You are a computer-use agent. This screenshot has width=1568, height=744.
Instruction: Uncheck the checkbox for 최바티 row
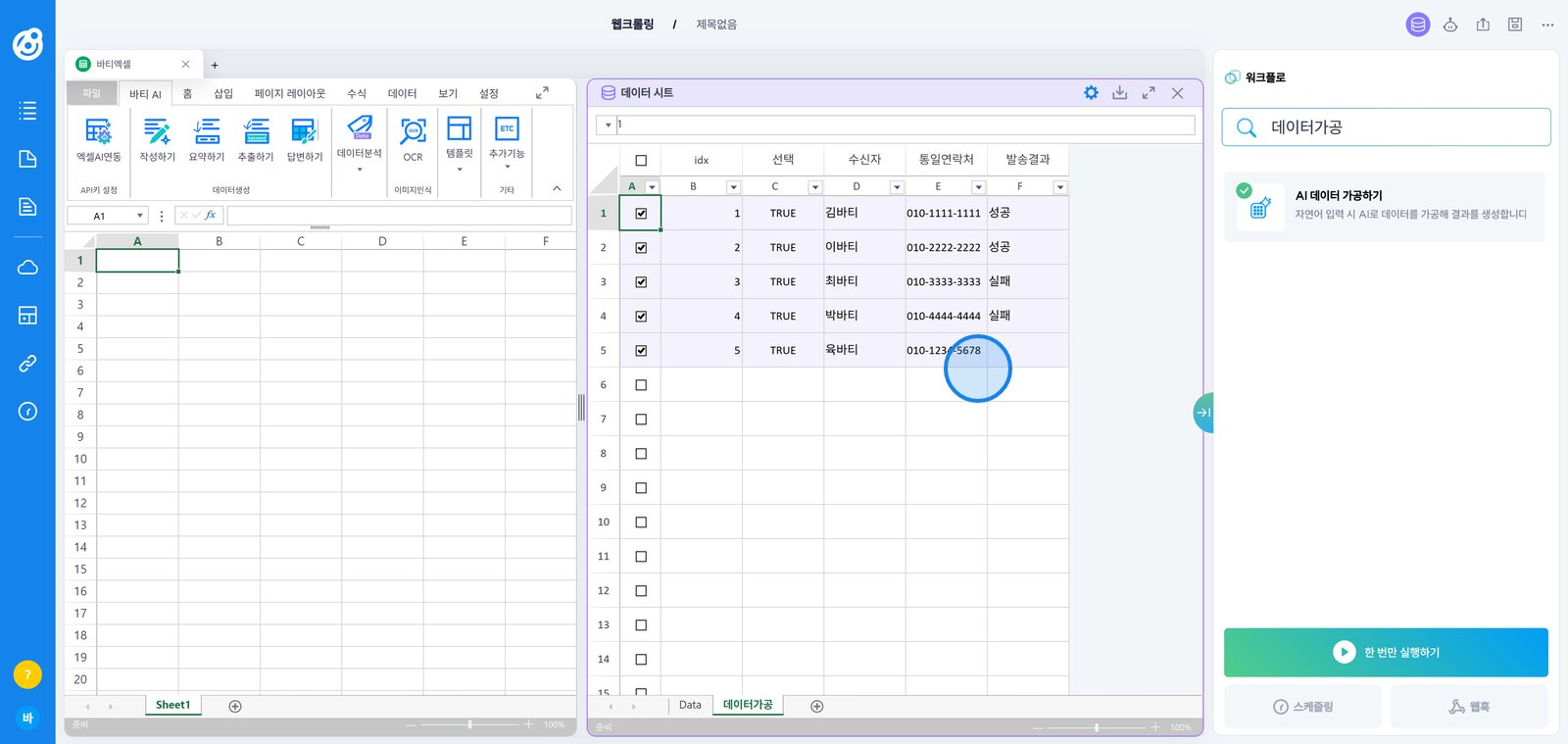tap(641, 281)
